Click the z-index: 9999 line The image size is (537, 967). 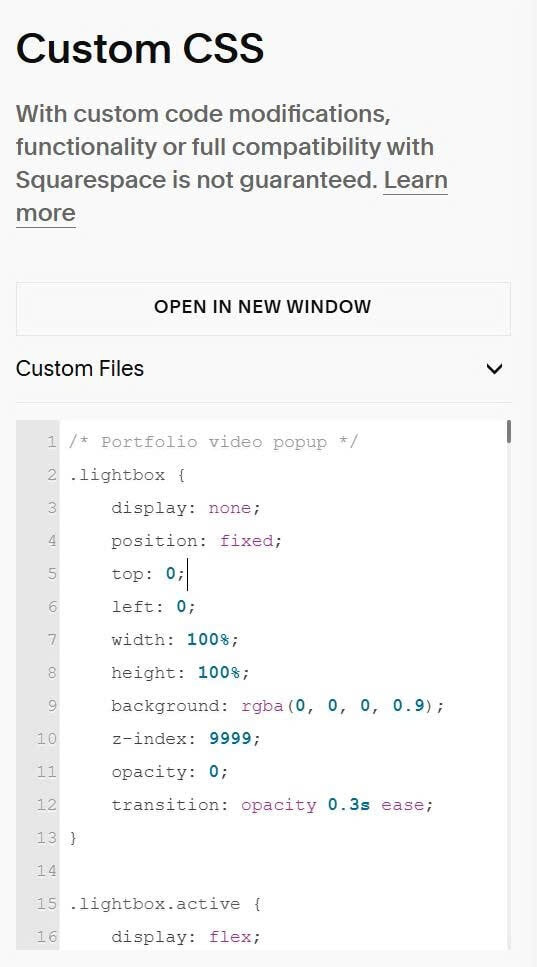186,739
